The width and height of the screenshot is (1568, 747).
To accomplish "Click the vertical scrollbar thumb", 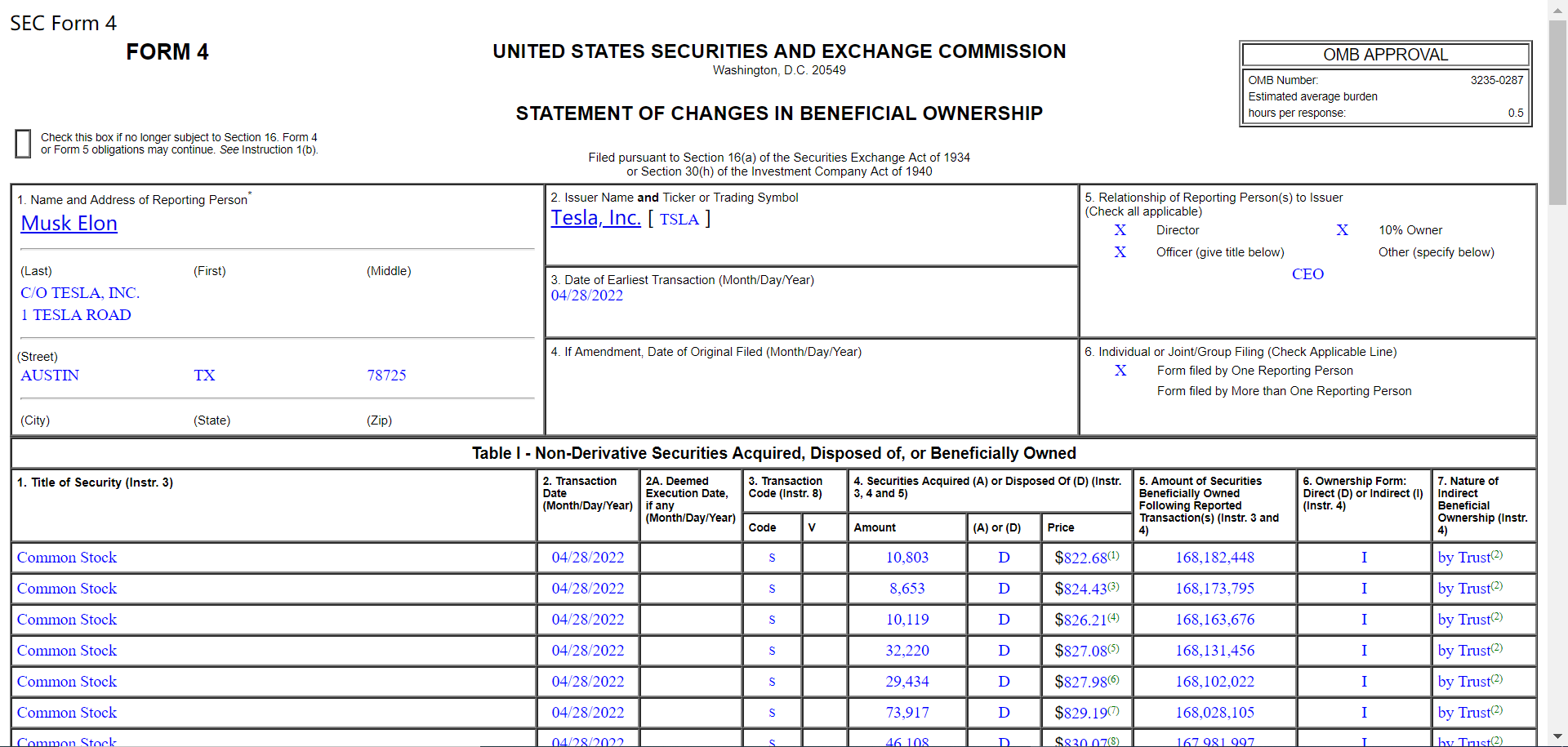I will coord(1557,113).
